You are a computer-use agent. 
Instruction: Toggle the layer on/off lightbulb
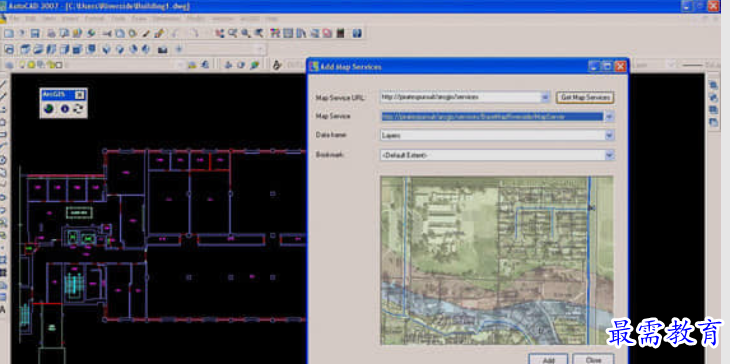click(x=22, y=65)
